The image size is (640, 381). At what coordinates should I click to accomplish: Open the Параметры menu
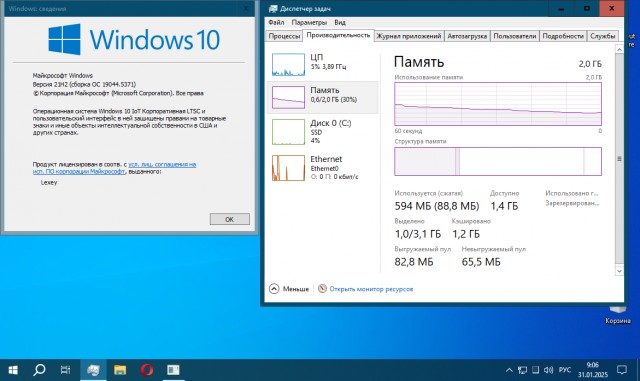point(309,22)
